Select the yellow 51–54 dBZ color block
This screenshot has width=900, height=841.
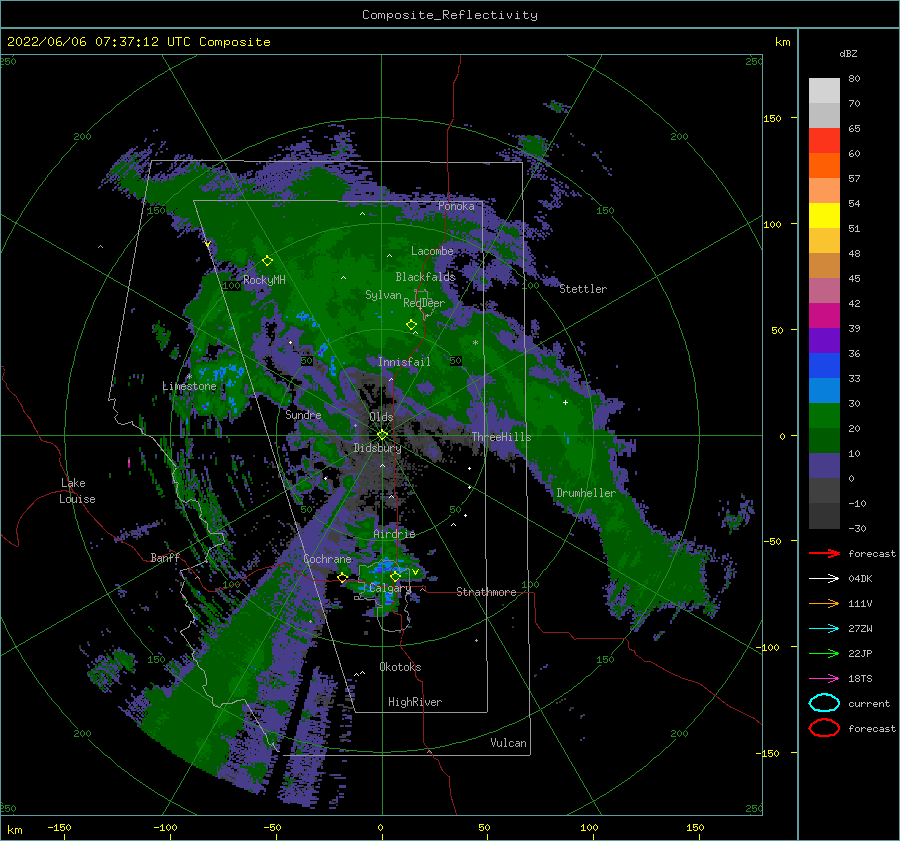click(824, 216)
